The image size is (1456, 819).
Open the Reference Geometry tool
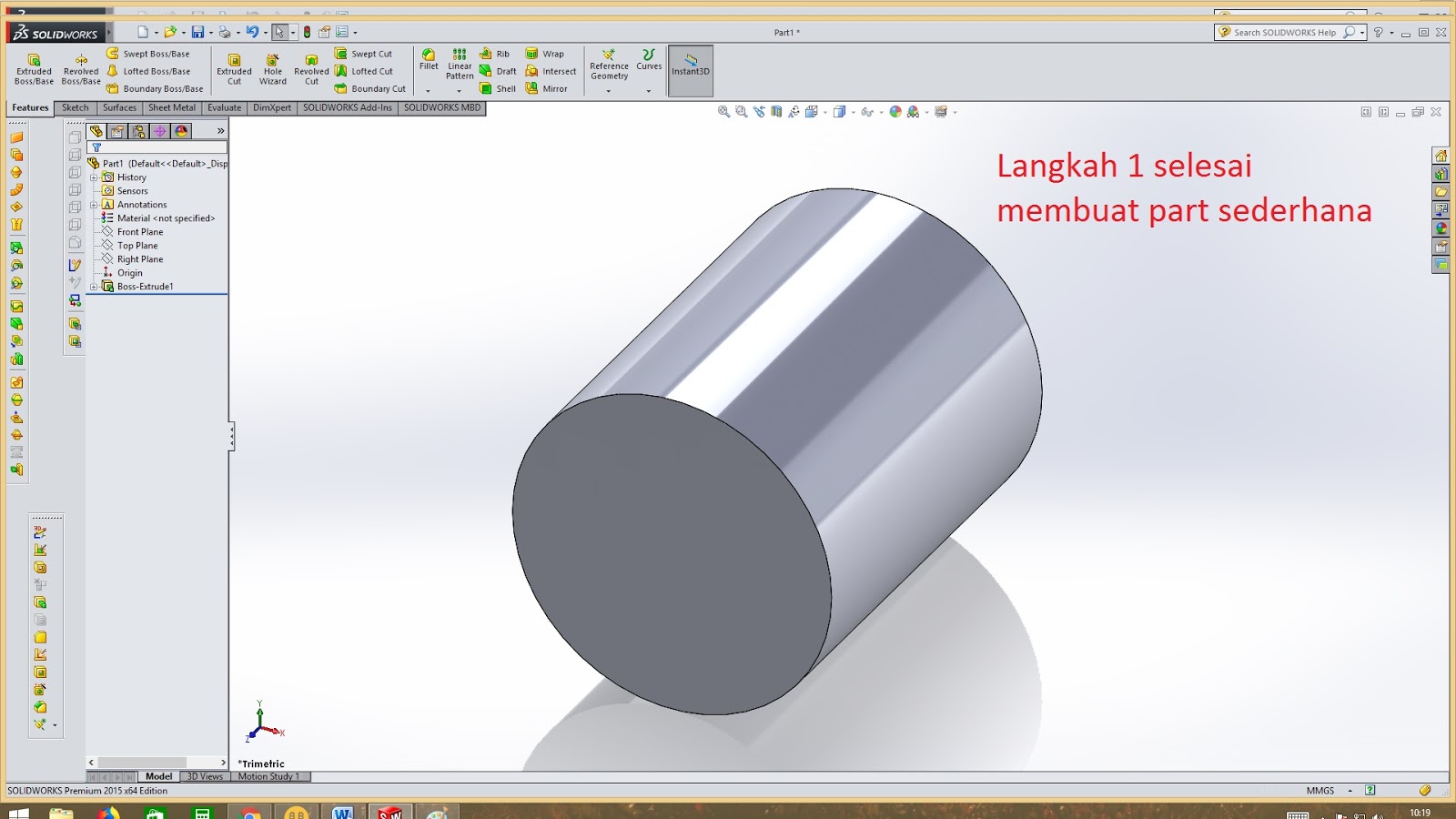tap(610, 64)
